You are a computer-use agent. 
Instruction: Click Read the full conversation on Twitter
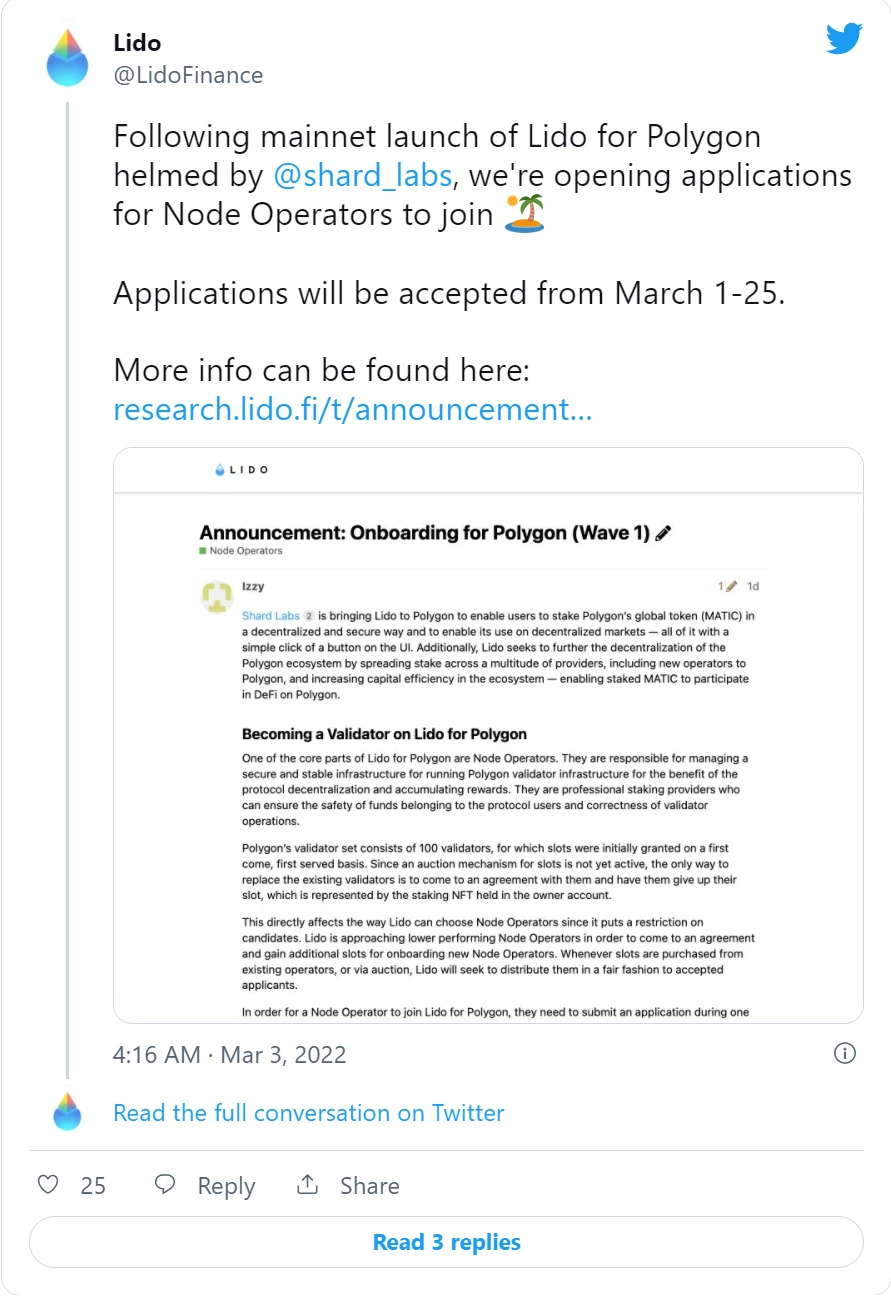pyautogui.click(x=309, y=1113)
